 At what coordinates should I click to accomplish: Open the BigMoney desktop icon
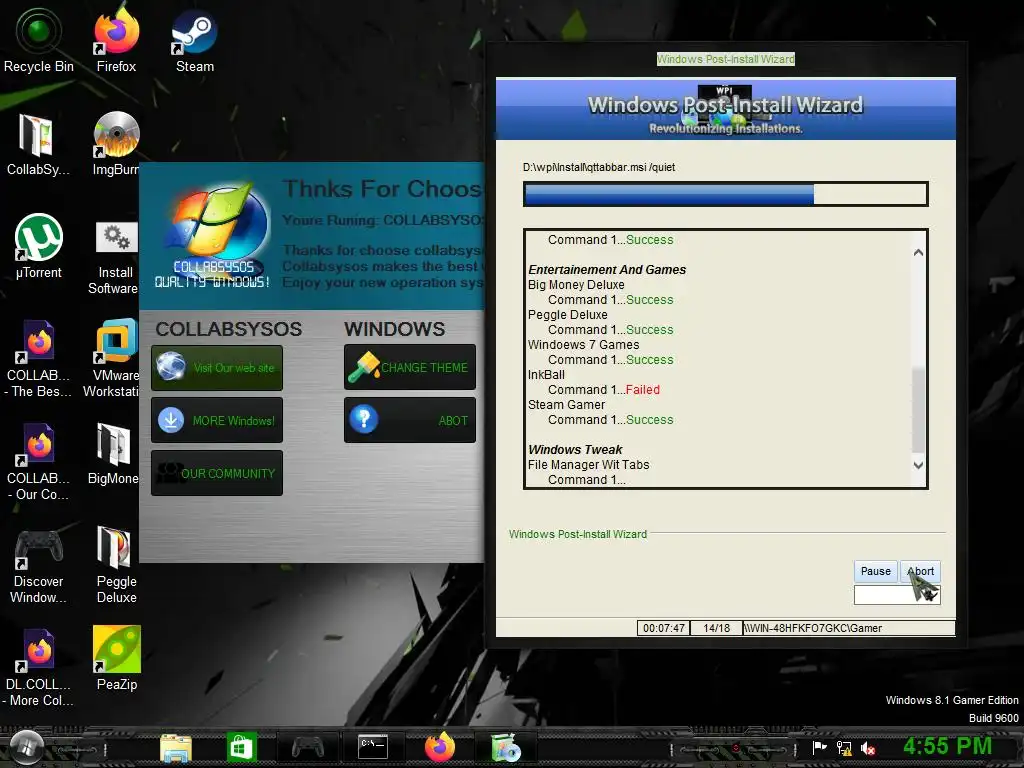(114, 453)
